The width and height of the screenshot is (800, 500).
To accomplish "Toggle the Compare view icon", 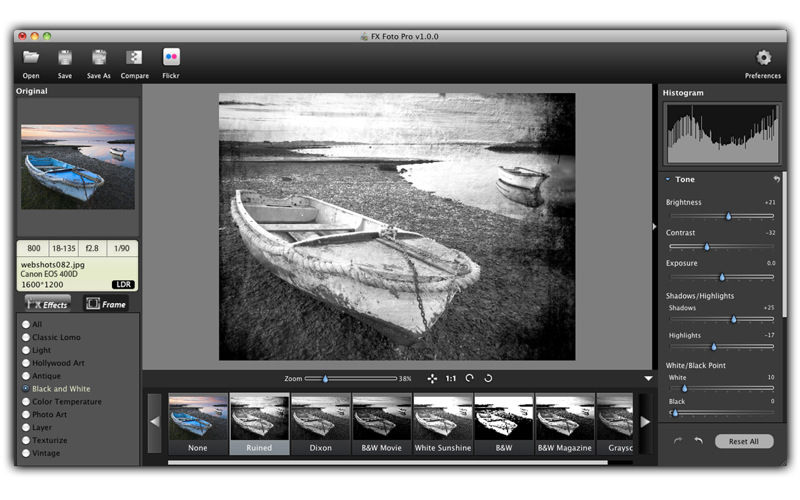I will tap(134, 57).
